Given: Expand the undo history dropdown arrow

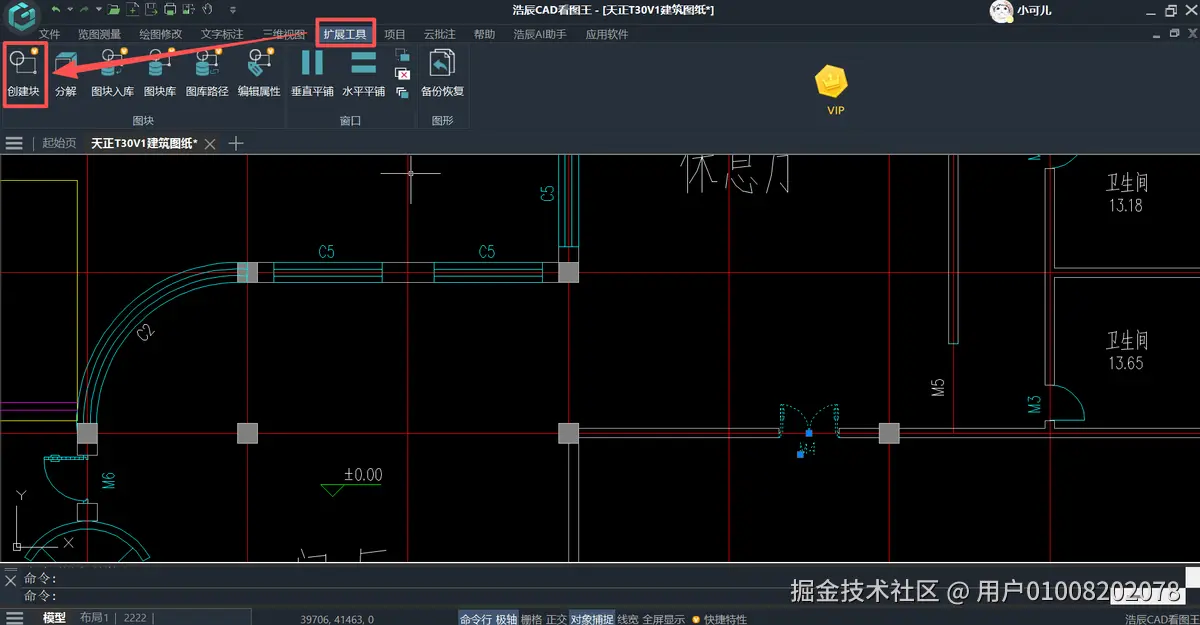Looking at the screenshot, I should pyautogui.click(x=69, y=10).
